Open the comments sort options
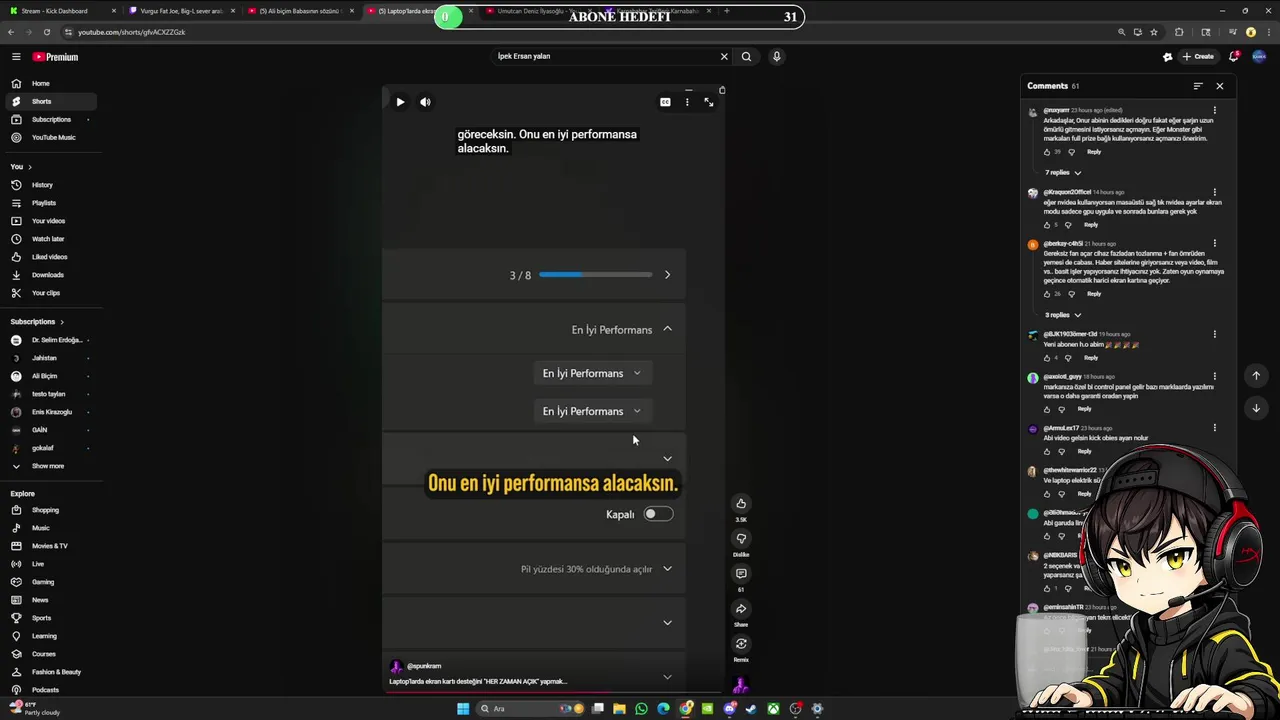The width and height of the screenshot is (1280, 720). [1198, 86]
